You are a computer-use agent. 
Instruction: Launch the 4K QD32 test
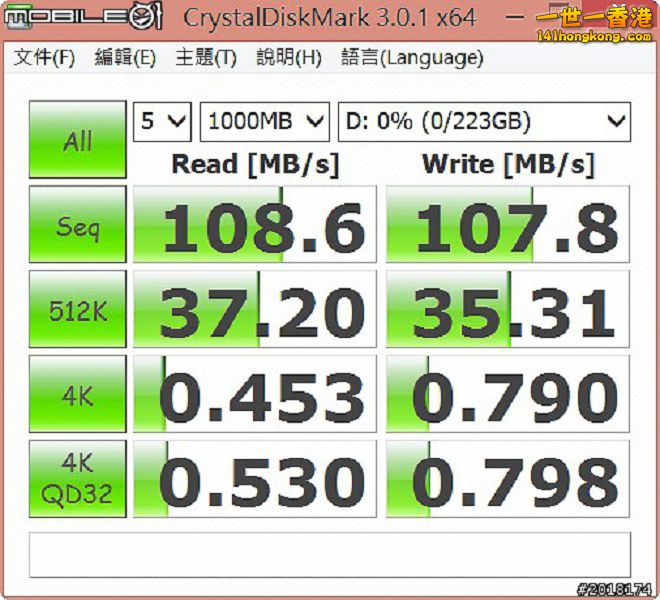click(x=78, y=480)
